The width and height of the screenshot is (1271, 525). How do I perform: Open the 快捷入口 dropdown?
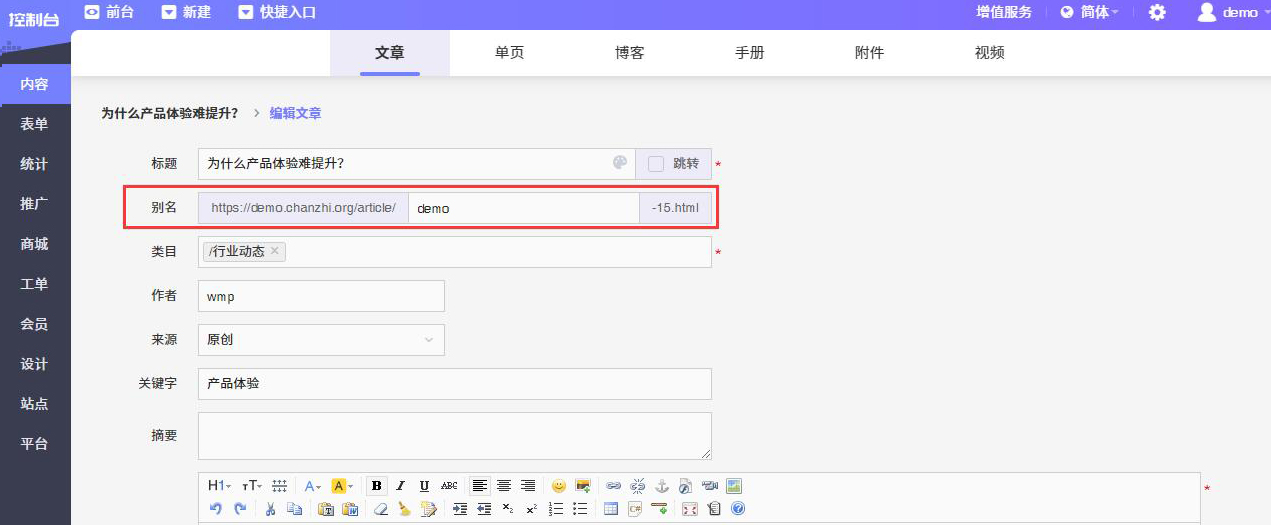pos(277,12)
